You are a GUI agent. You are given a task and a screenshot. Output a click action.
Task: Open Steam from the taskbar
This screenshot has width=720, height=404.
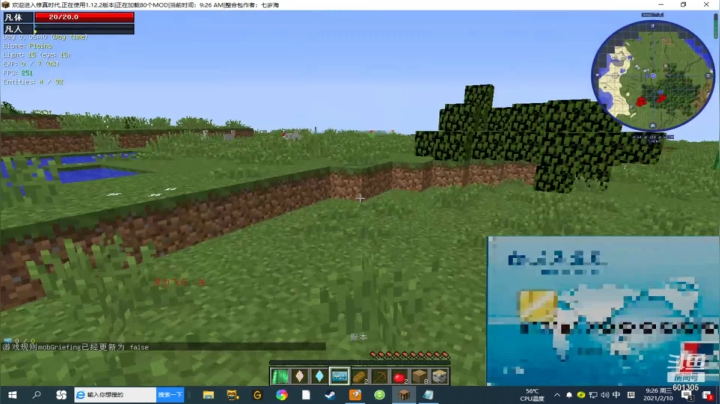coord(330,395)
